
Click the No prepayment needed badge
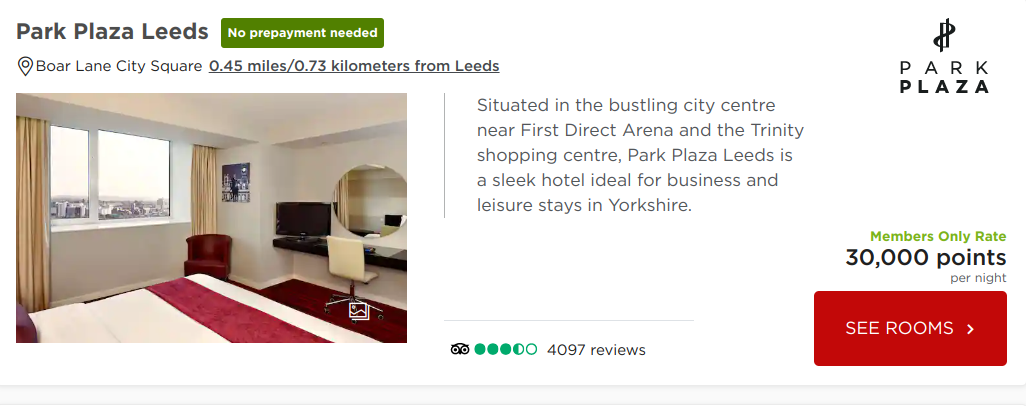click(x=302, y=33)
